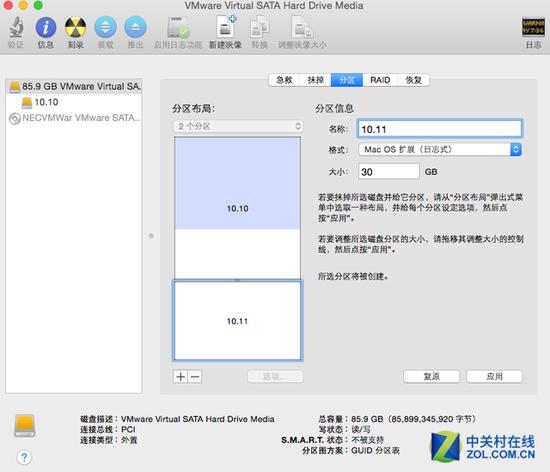Image resolution: width=550 pixels, height=472 pixels.
Task: Add a partition with the plus button
Action: (x=181, y=377)
